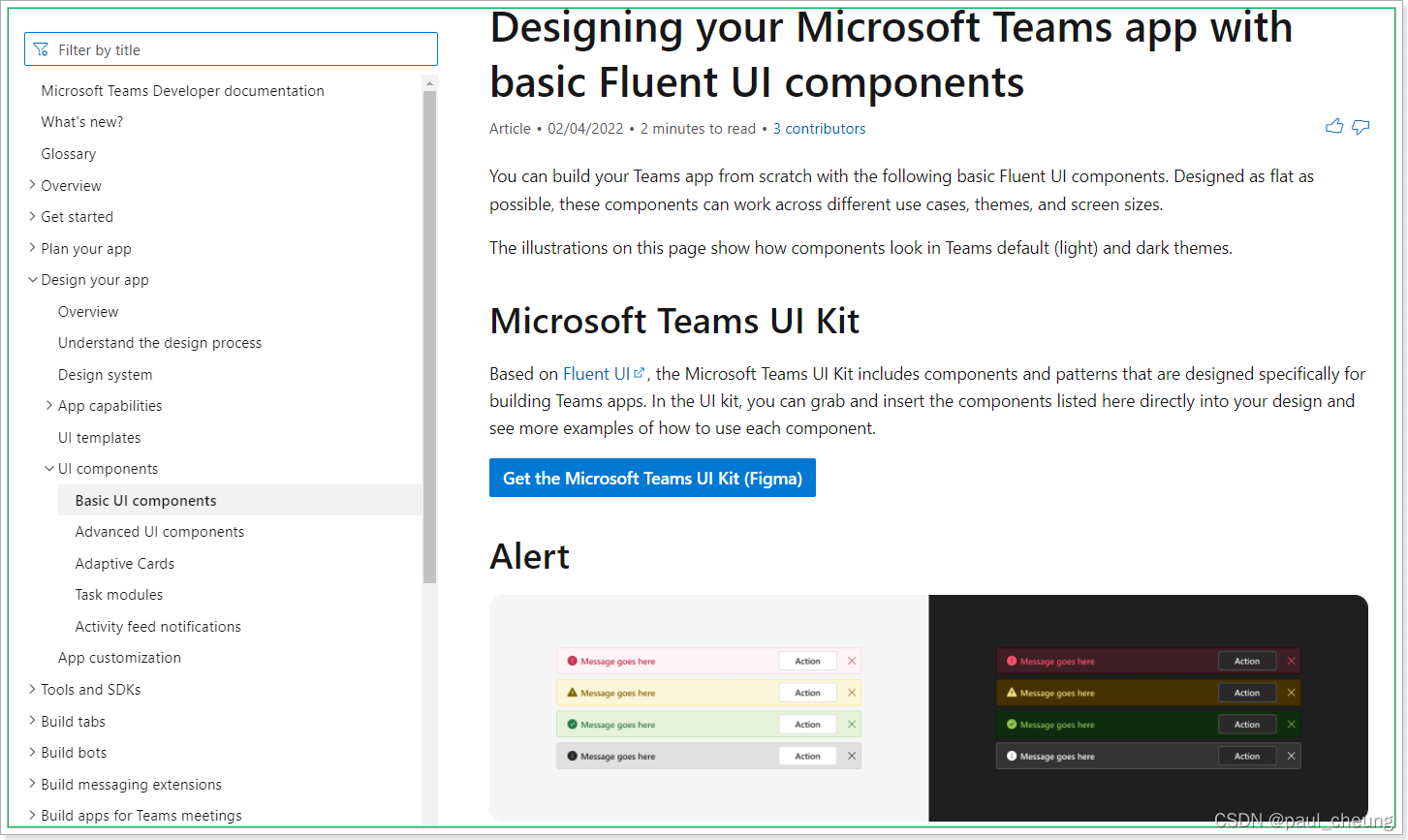Click the sidebar vertical scrollbar thumb
This screenshot has width=1408, height=840.
pos(430,337)
